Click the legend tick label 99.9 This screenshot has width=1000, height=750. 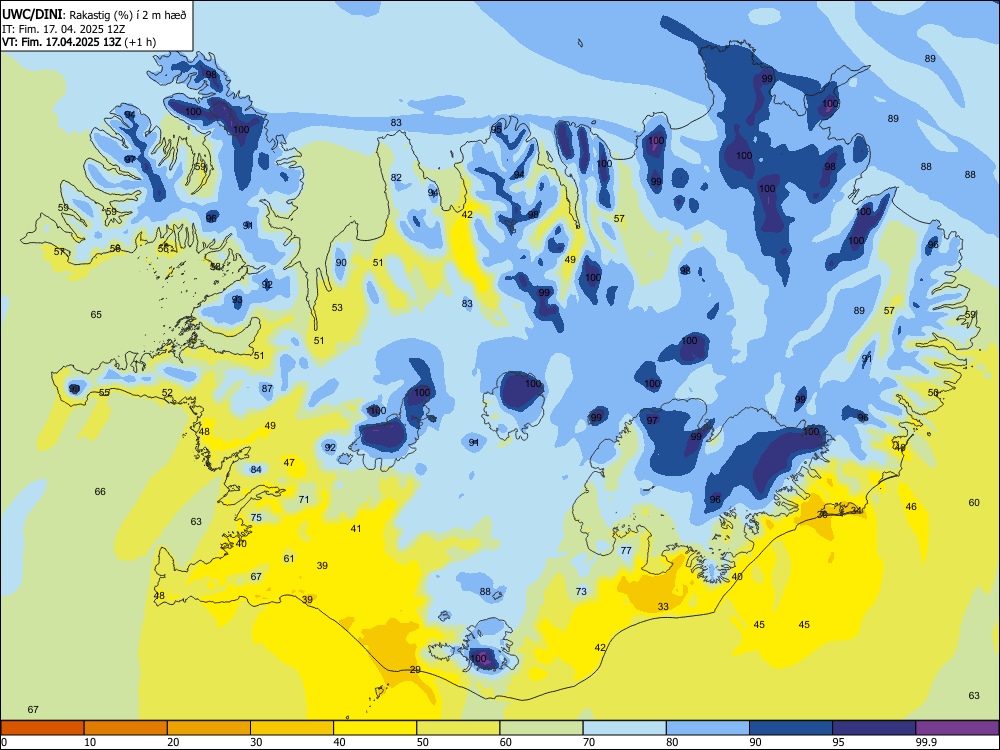[x=926, y=742]
